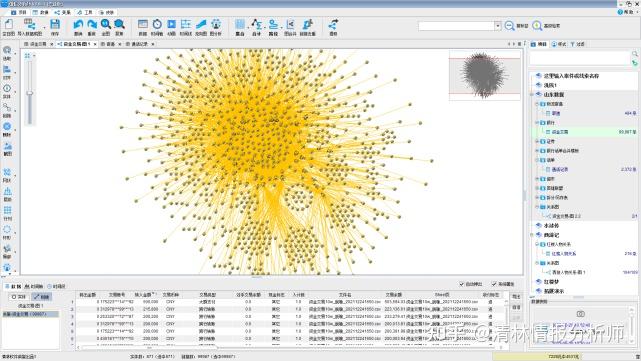Click the green icon below right panel magnifier
Viewport: 641px width, 361px height.
(x=634, y=63)
